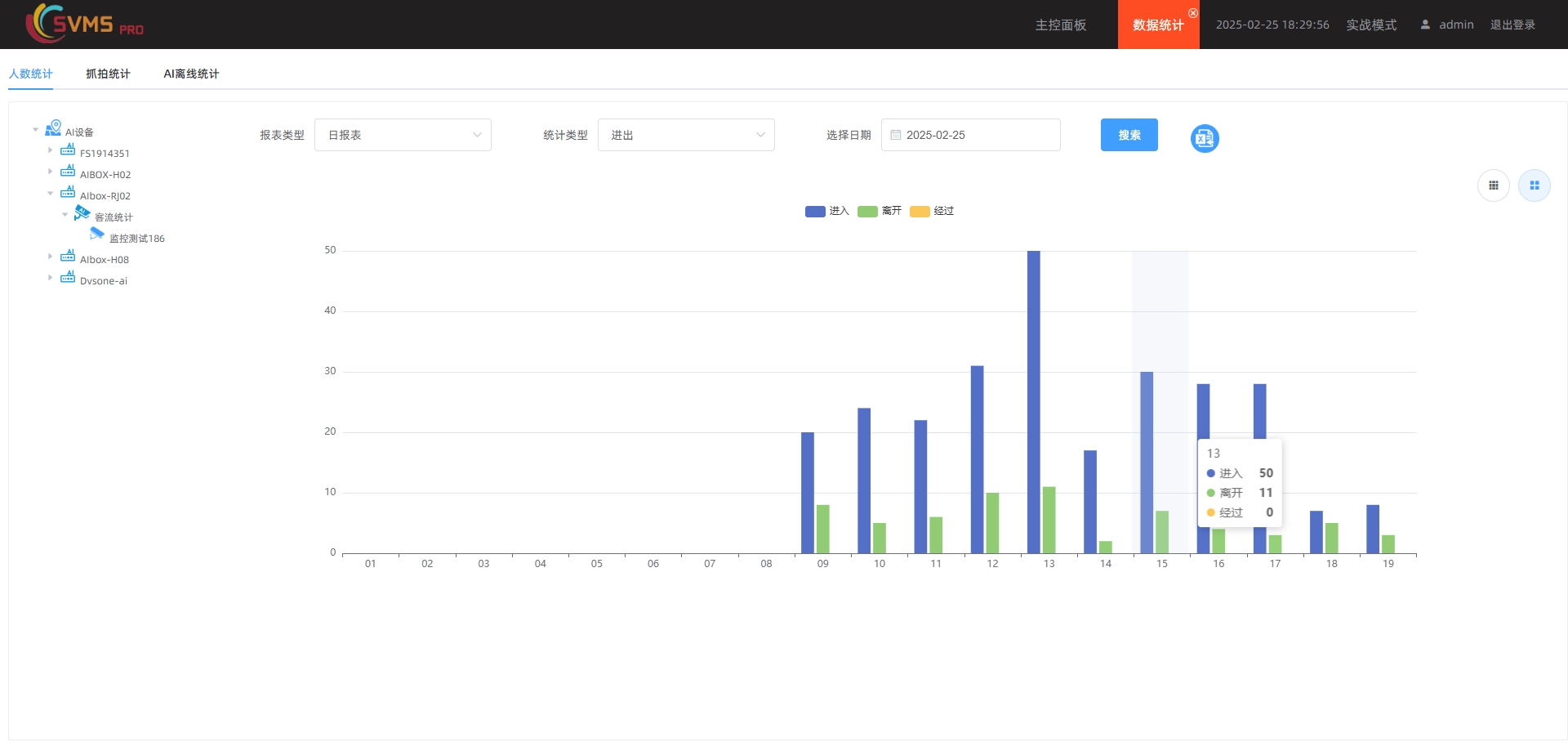Collapse the AIbox-RJ02 tree node
Viewport: 1568px width, 751px height.
click(x=50, y=193)
